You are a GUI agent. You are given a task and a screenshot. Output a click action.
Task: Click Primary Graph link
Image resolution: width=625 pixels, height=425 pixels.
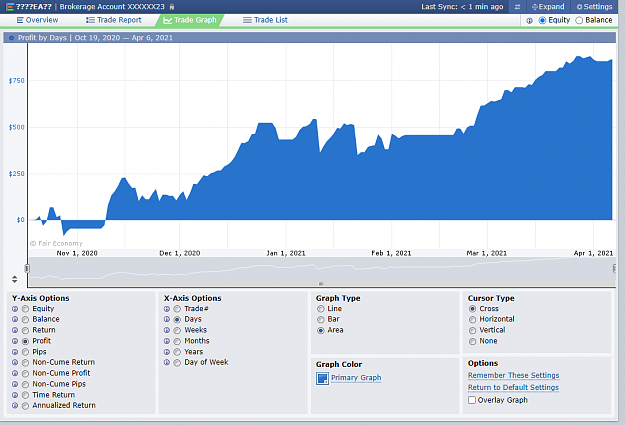tap(356, 378)
